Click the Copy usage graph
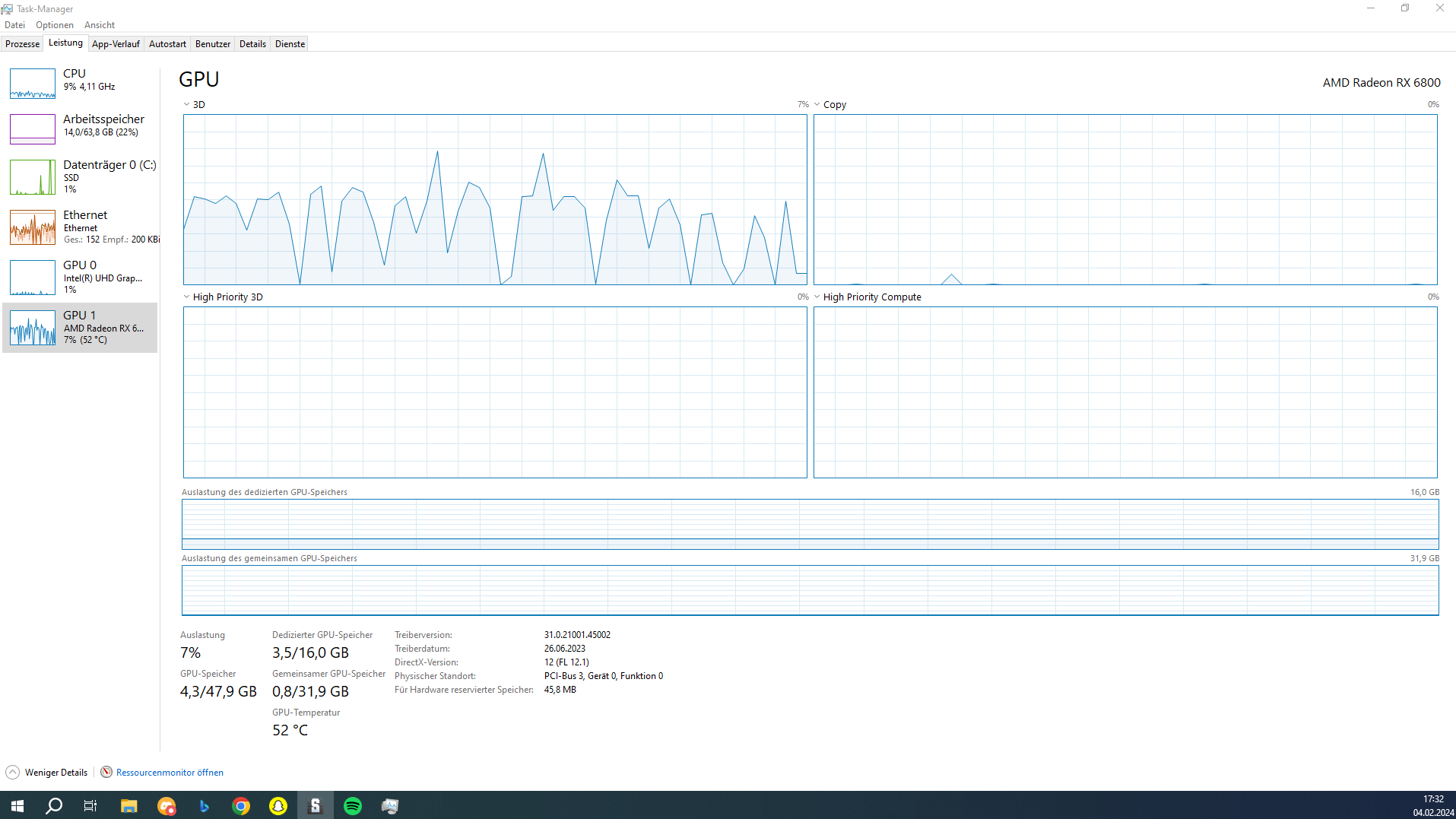Viewport: 1456px width, 819px height. (1125, 200)
